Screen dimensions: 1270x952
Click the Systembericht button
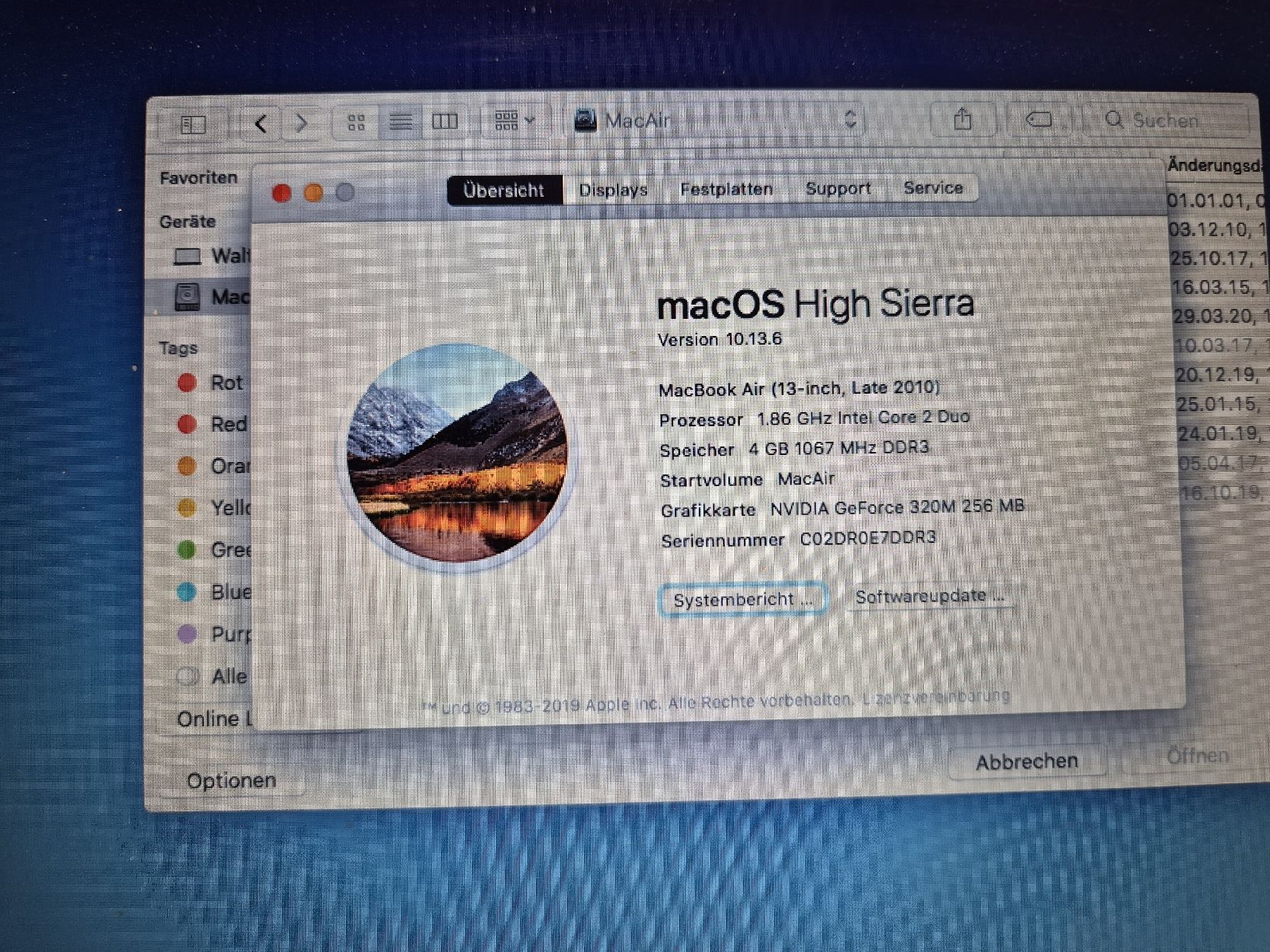pos(743,600)
